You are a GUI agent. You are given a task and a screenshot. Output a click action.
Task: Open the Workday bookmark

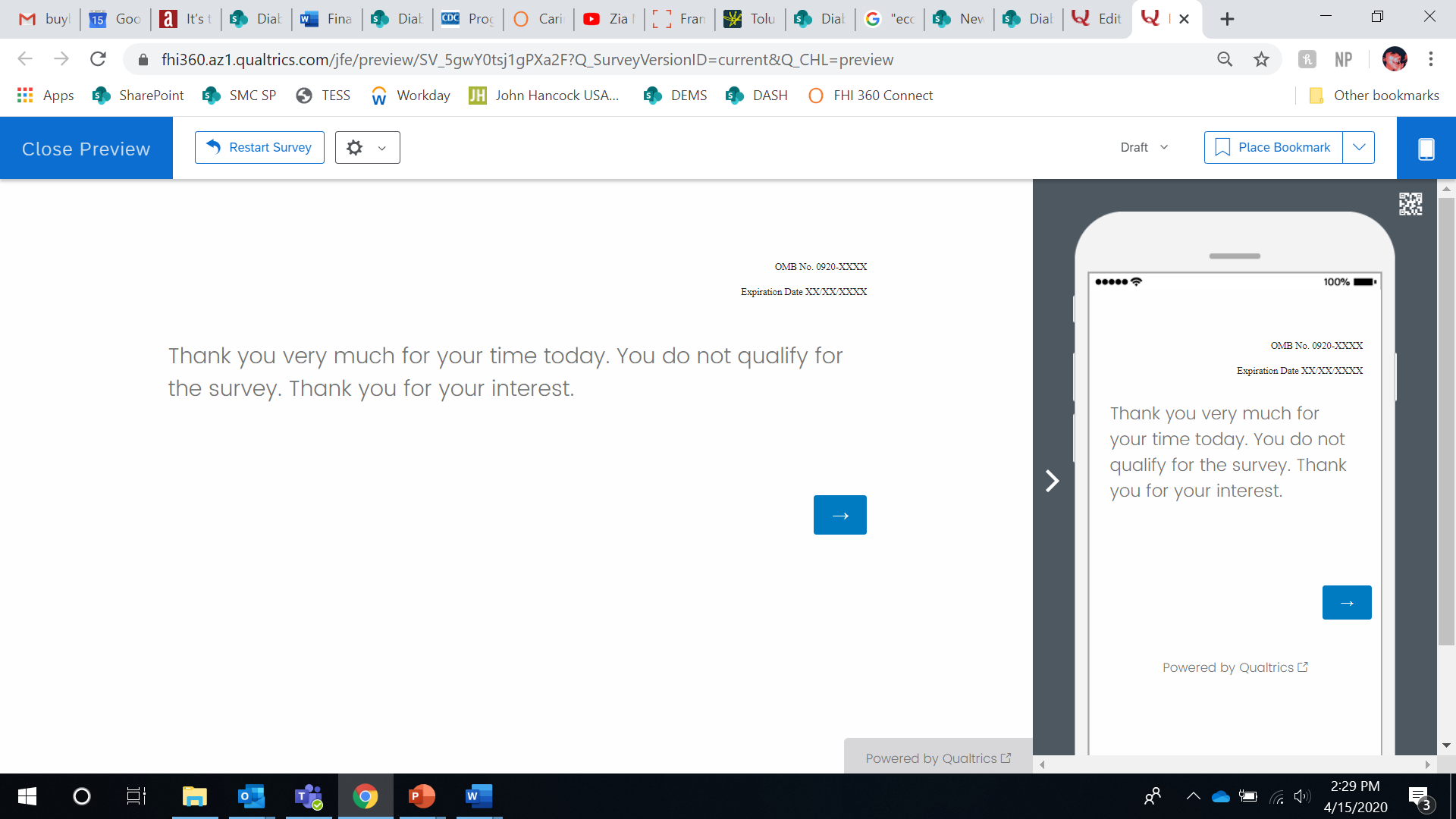point(410,96)
